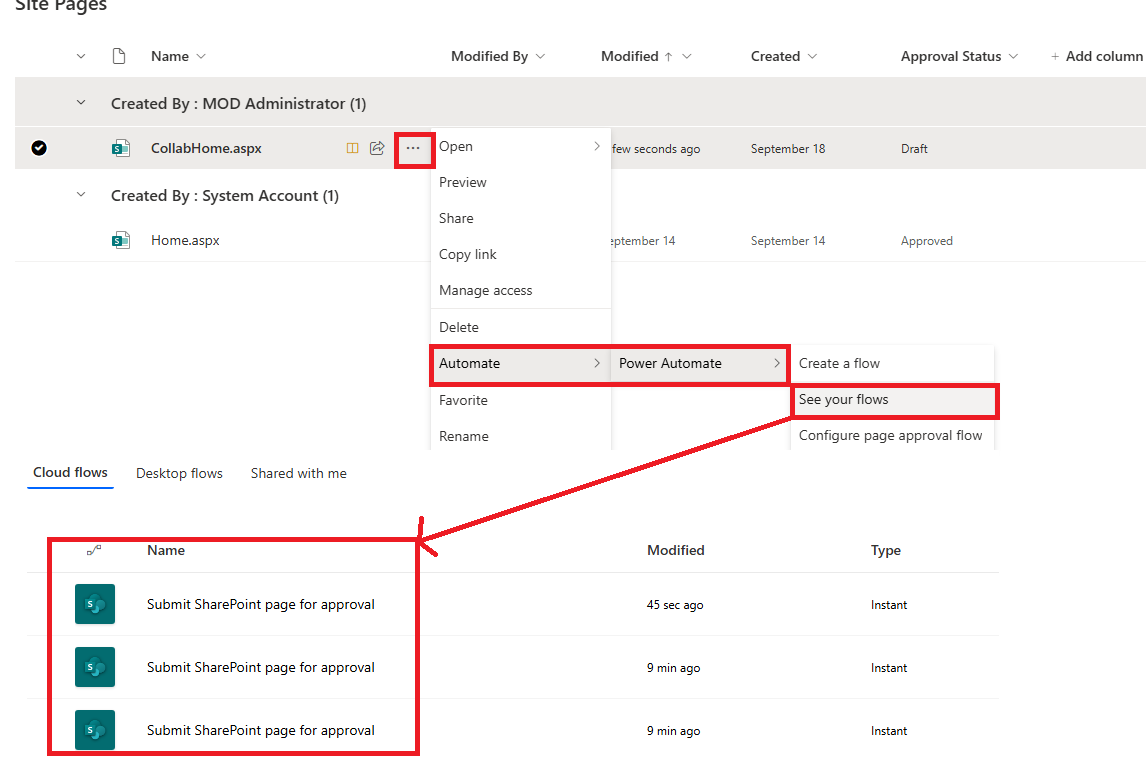Choose Preview from the context menu
The image size is (1146, 759).
coord(463,182)
